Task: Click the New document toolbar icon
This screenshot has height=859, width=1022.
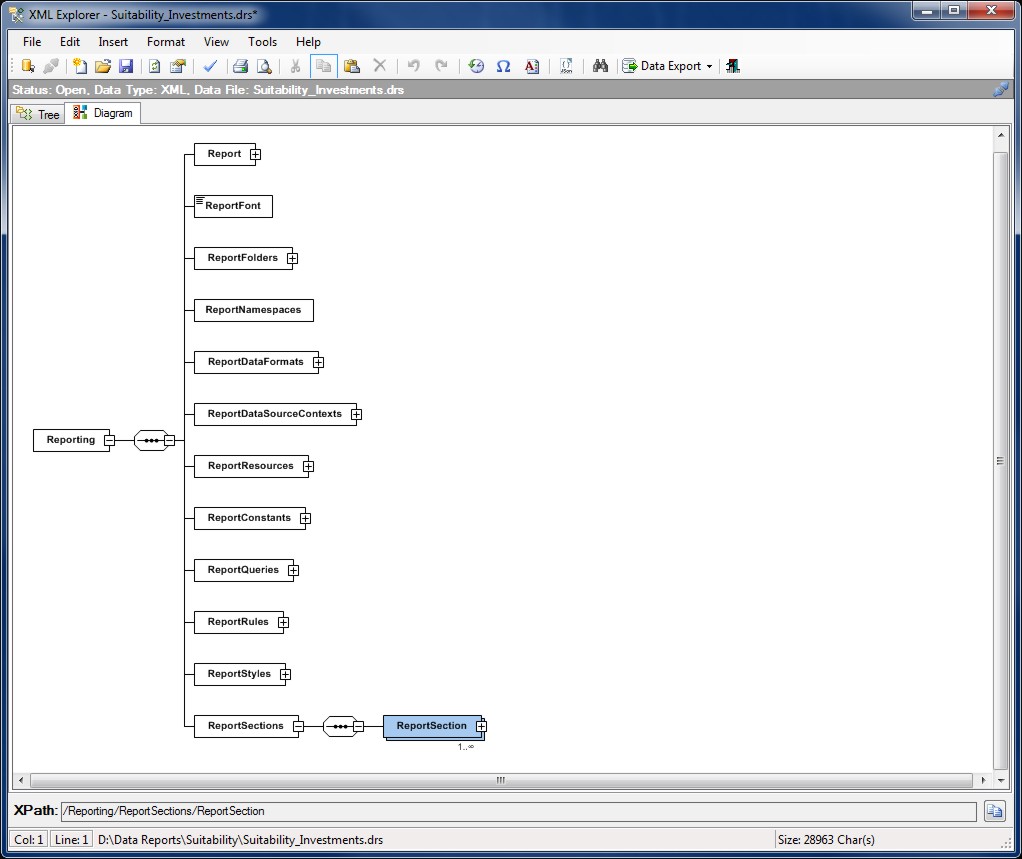Action: pyautogui.click(x=80, y=66)
